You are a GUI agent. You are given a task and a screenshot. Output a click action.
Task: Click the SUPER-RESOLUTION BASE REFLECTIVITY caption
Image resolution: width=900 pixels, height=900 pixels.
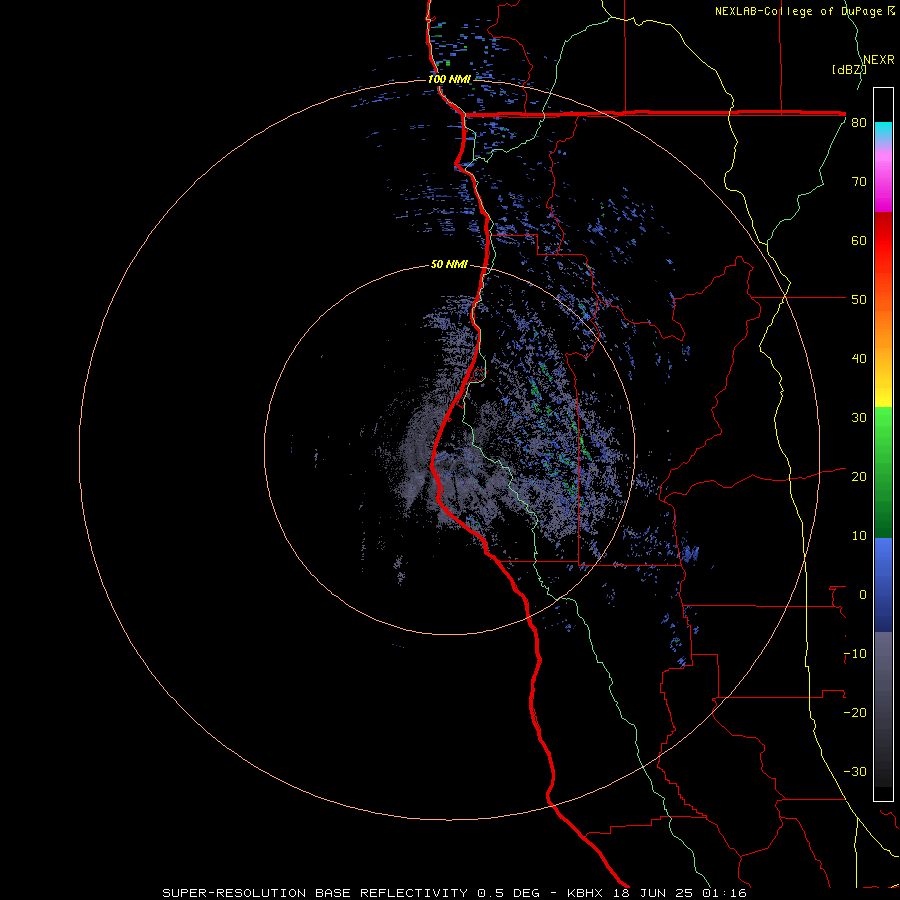point(315,893)
